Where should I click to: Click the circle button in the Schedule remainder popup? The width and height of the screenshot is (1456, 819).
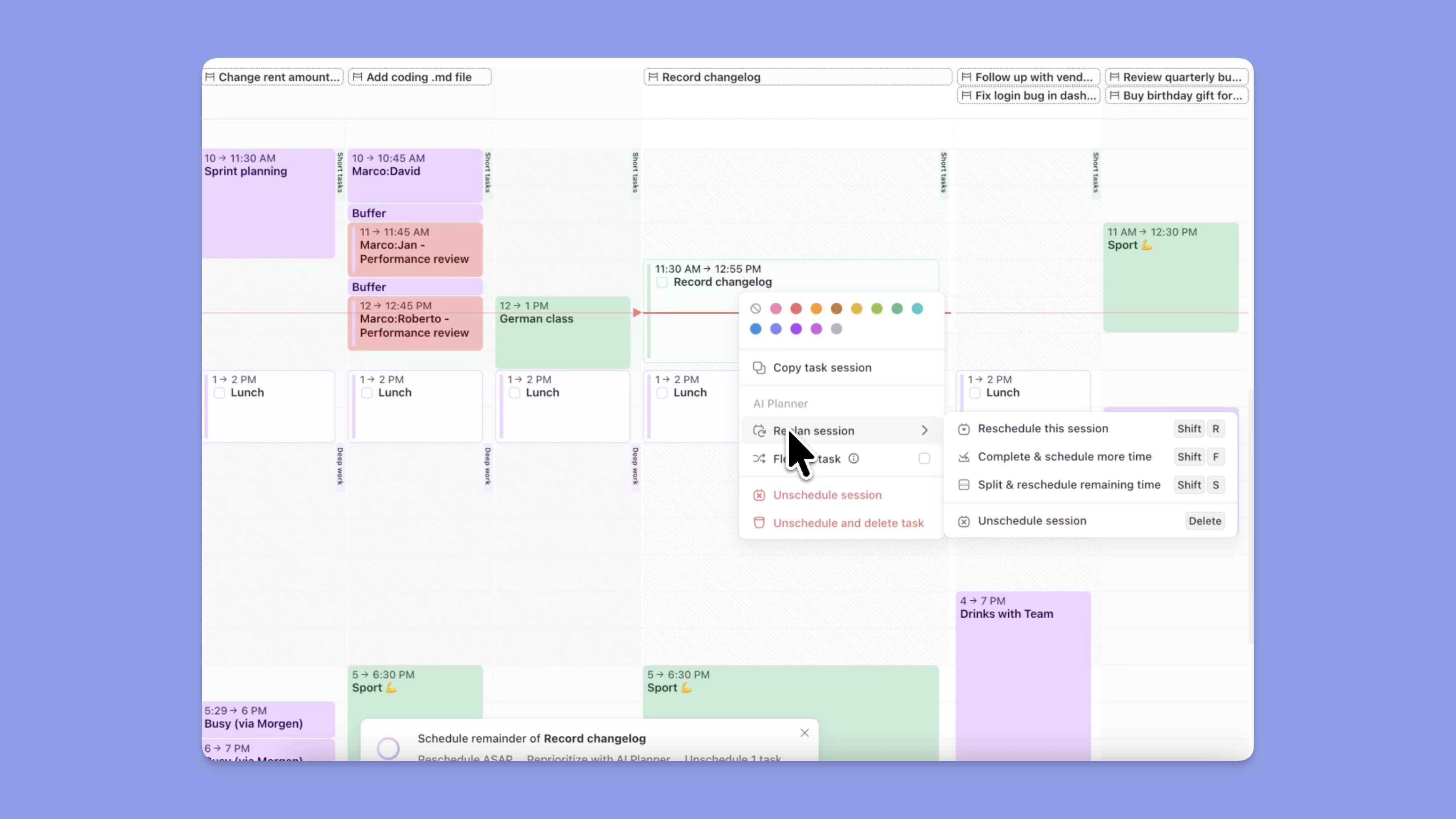point(388,748)
